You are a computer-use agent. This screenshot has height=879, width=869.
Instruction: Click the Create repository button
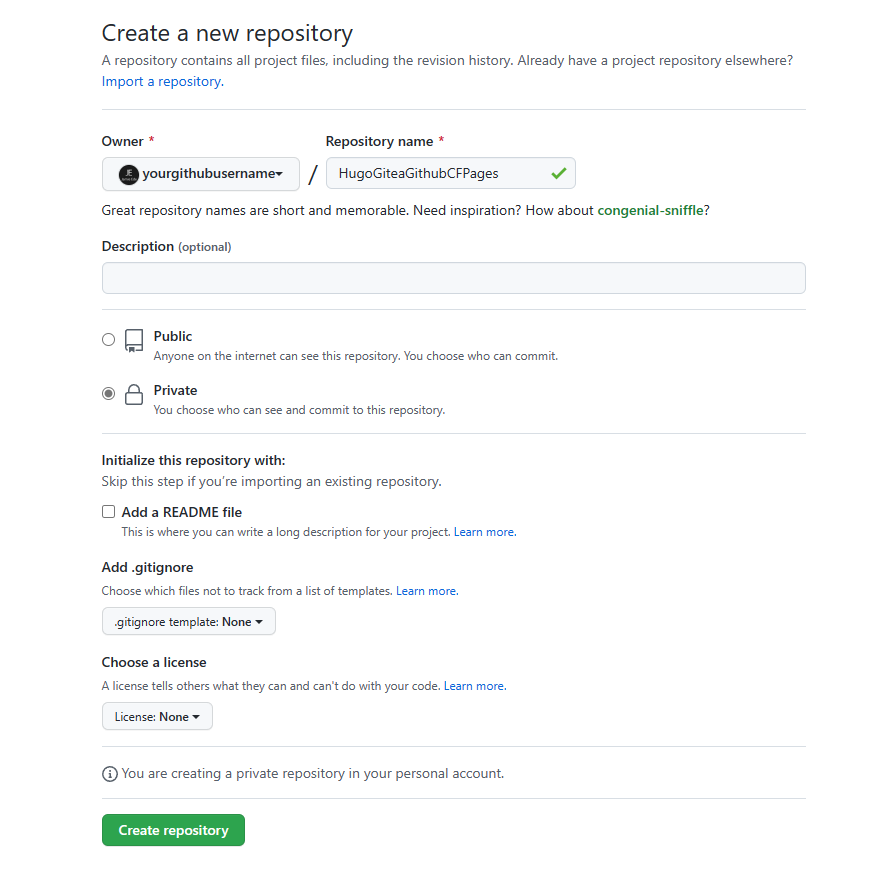pyautogui.click(x=173, y=830)
